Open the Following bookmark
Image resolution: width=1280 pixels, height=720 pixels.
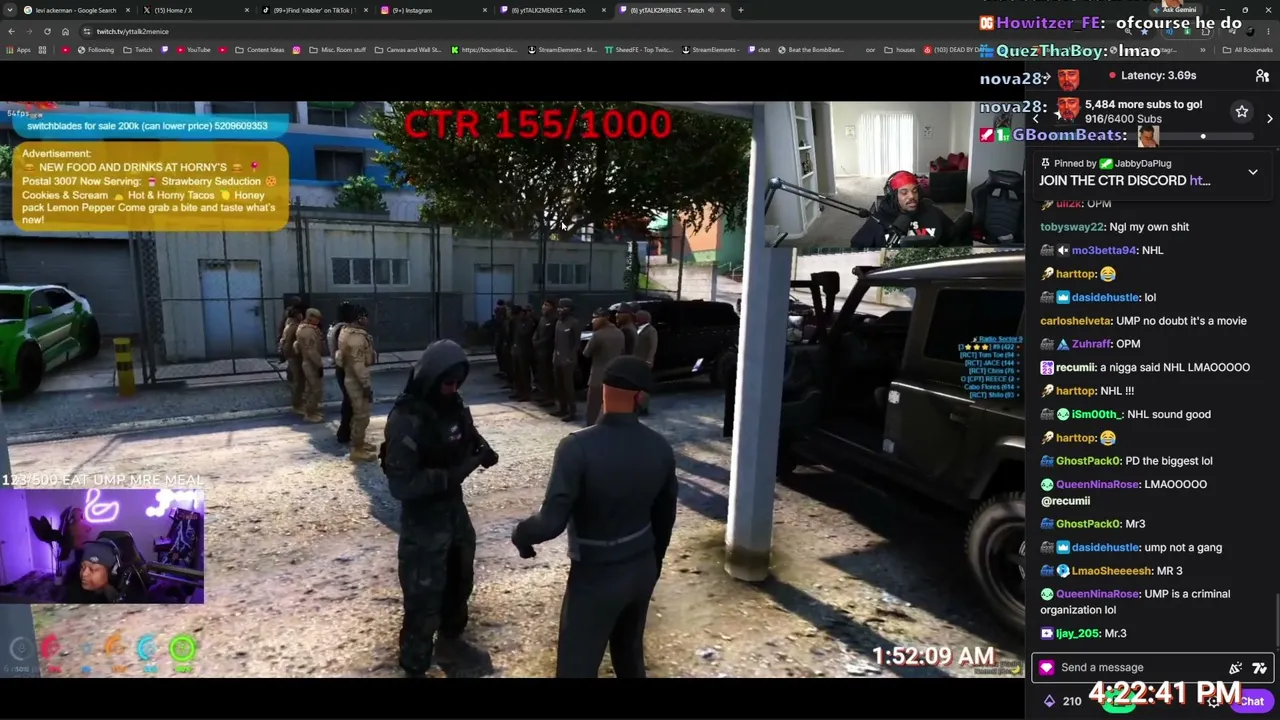click(x=96, y=50)
